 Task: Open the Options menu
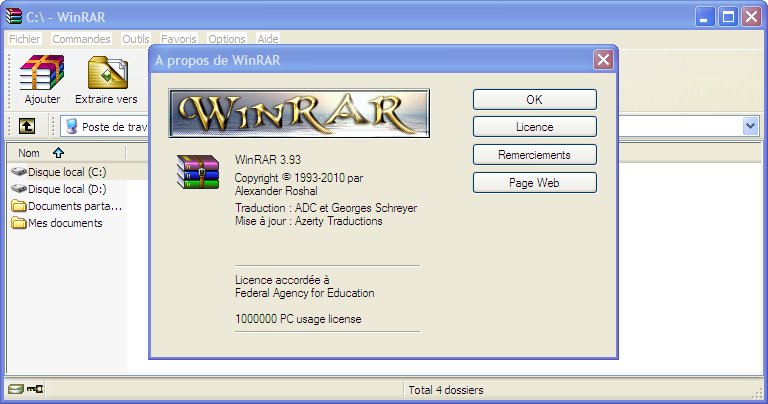227,39
